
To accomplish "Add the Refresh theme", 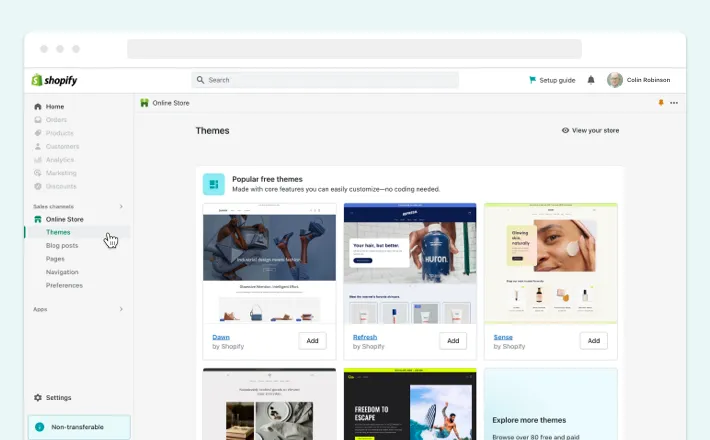I will [453, 341].
